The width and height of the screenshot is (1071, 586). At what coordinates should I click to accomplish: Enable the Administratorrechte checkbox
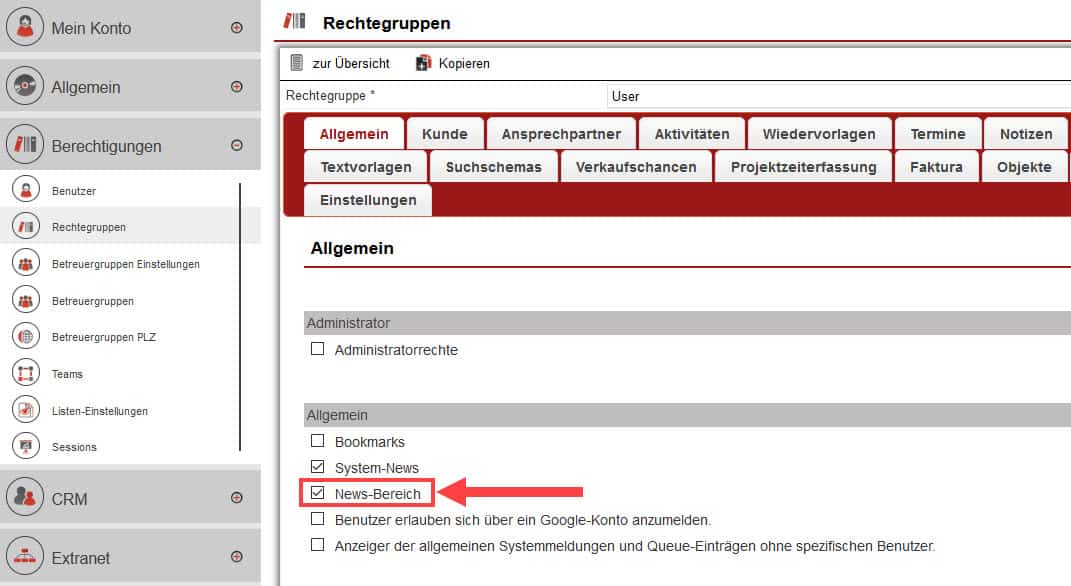(318, 350)
